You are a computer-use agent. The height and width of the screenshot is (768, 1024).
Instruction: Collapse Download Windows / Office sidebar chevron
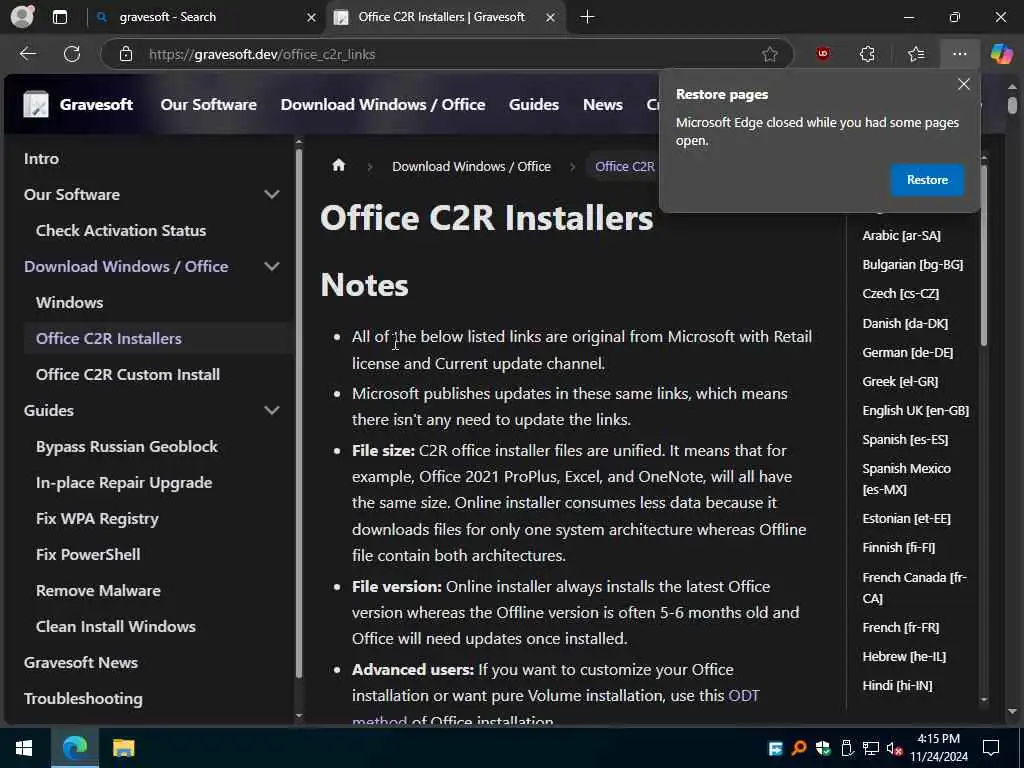(272, 266)
